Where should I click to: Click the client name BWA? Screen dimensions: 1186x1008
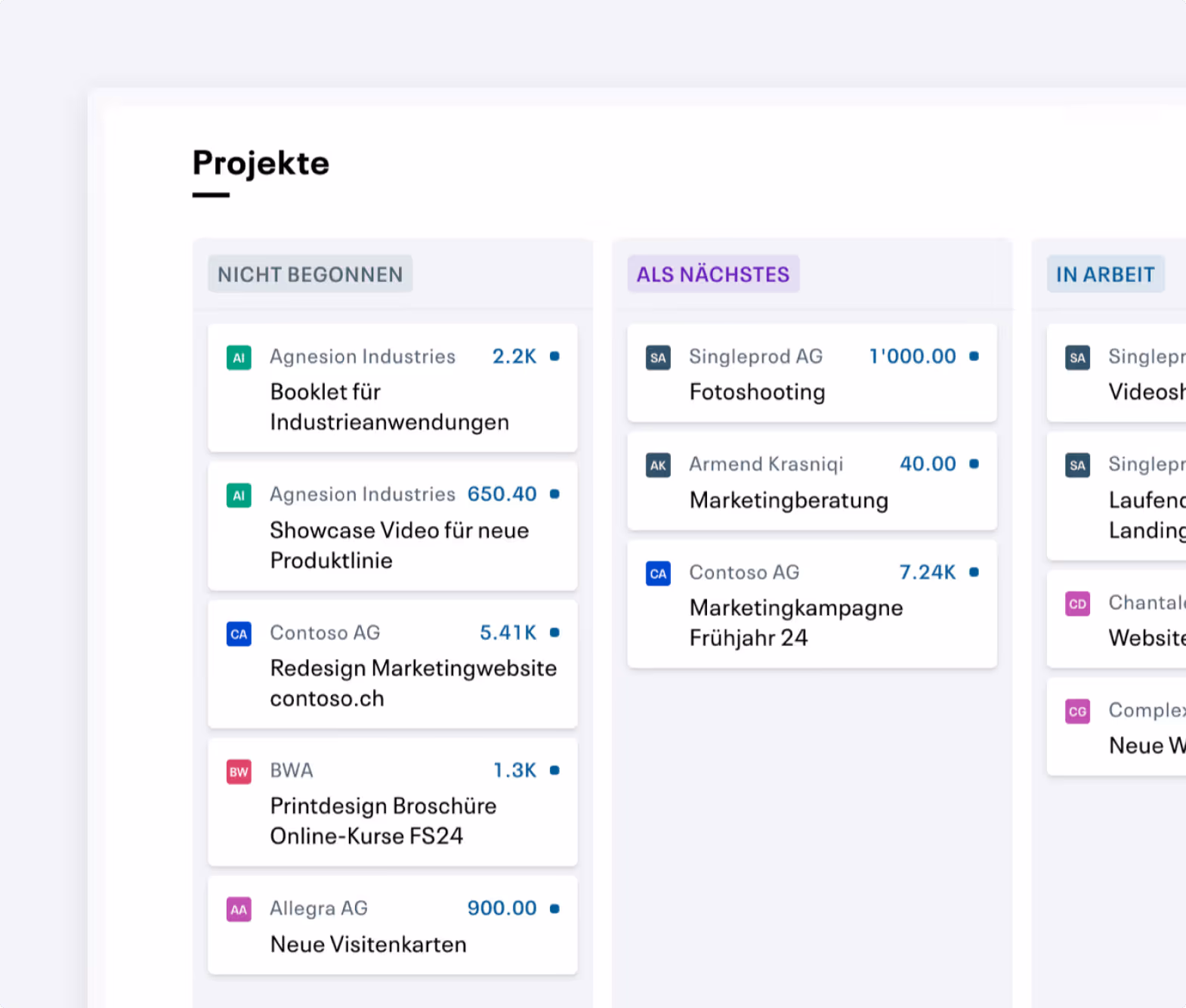pyautogui.click(x=292, y=770)
